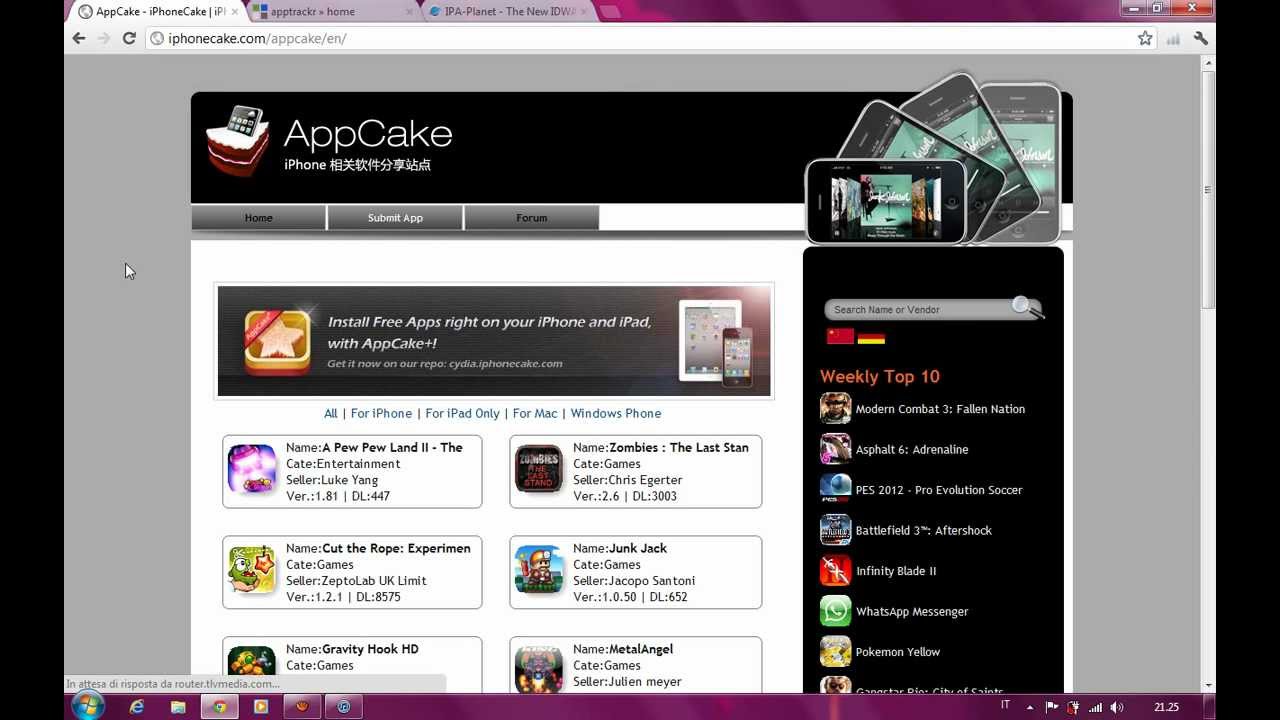Open Modern Combat 3: Fallen Nation link
The height and width of the screenshot is (720, 1280).
[x=940, y=409]
